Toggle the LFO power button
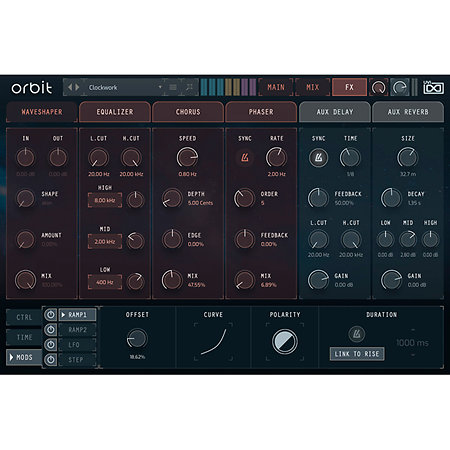The height and width of the screenshot is (450, 450). 50,345
